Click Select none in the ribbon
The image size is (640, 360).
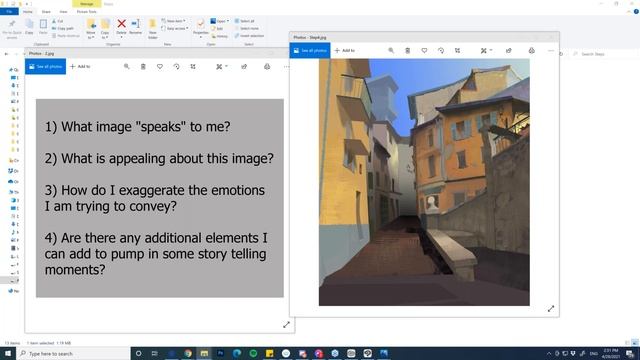pyautogui.click(x=247, y=28)
